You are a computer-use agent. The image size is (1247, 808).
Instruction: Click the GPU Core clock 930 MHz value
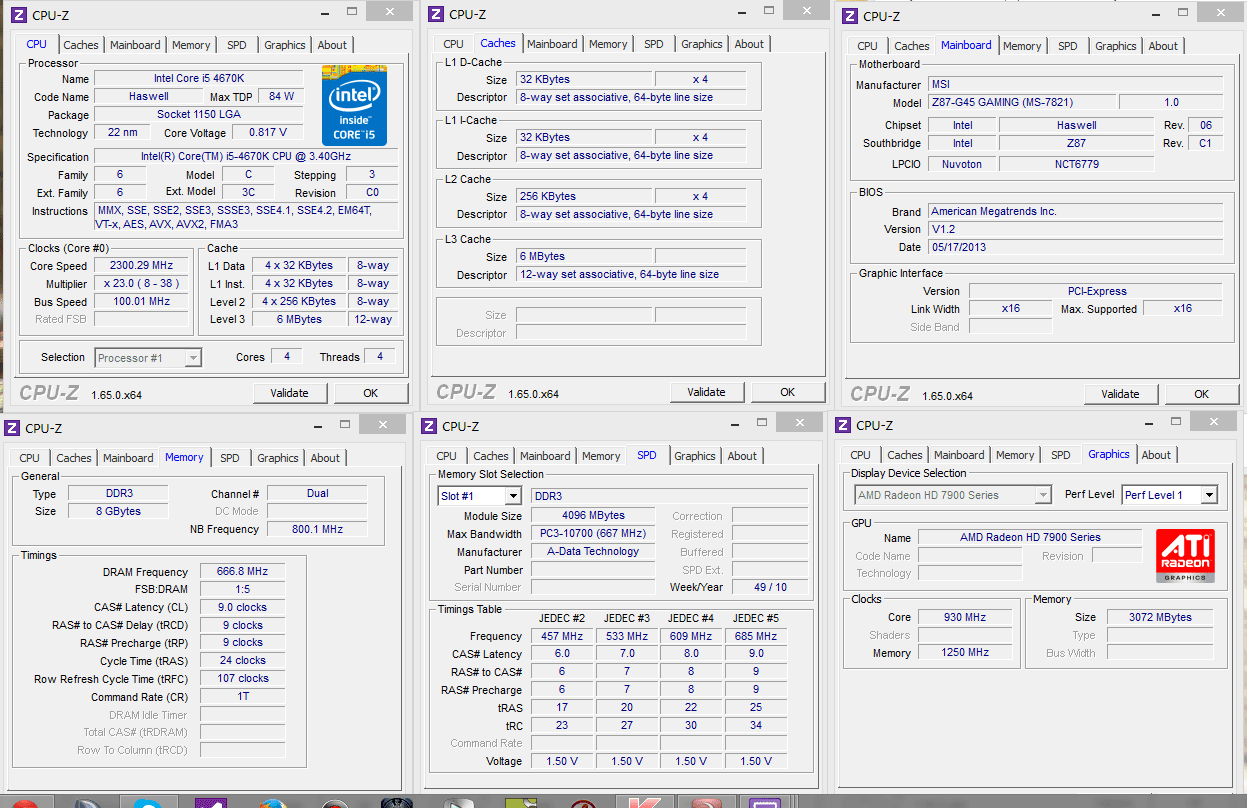point(963,618)
